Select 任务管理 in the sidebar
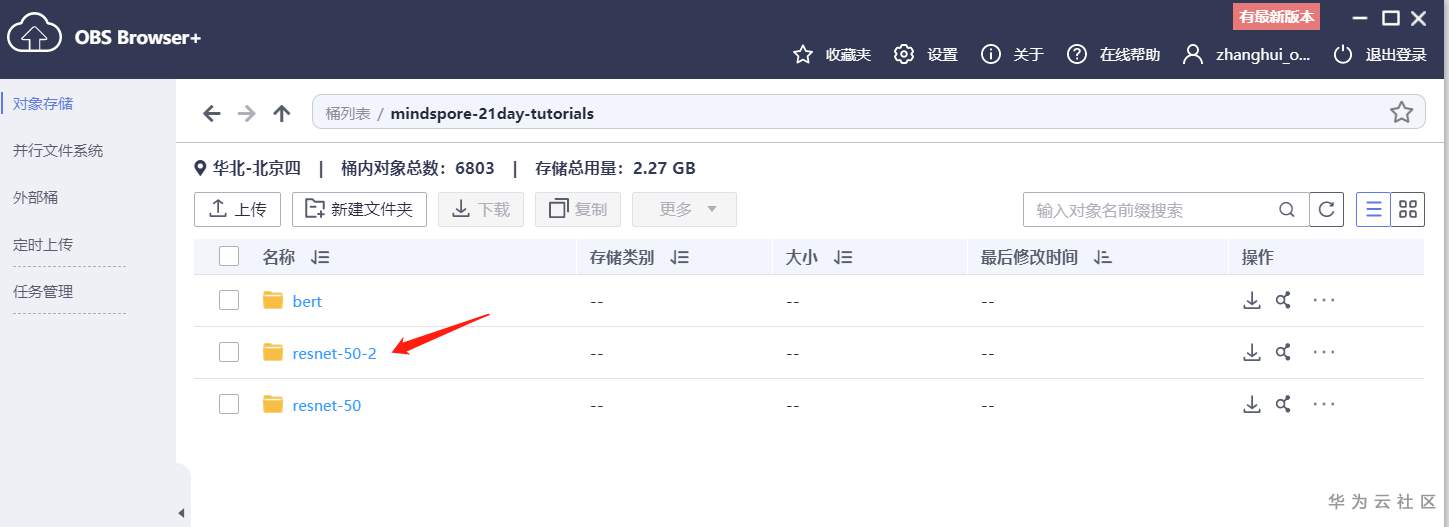 [43, 292]
